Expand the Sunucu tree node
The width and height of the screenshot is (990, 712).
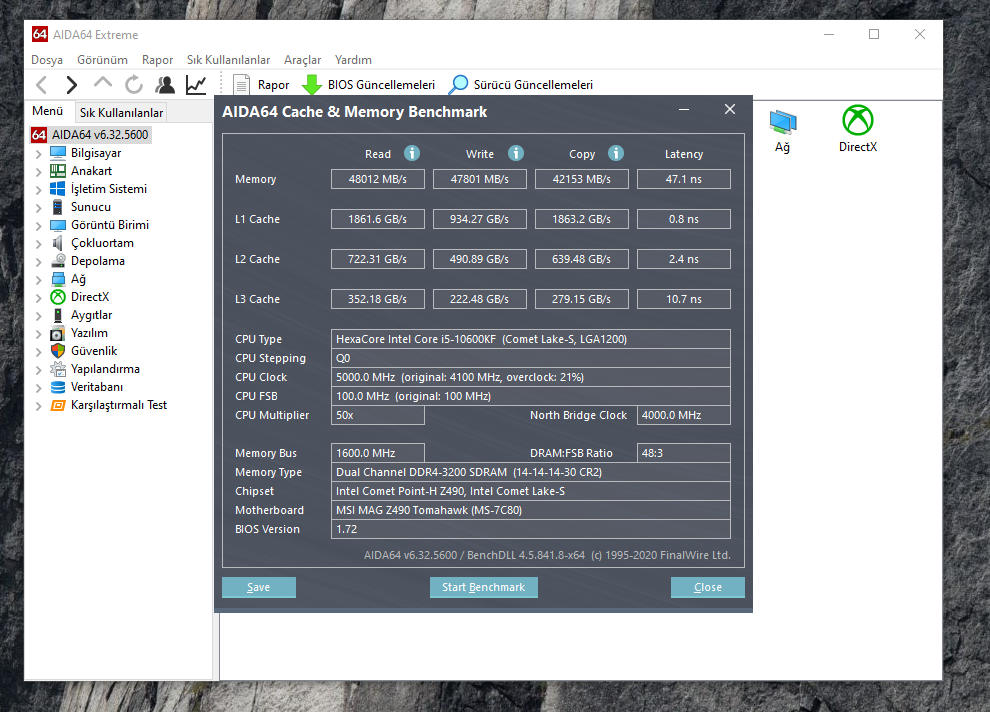click(39, 208)
